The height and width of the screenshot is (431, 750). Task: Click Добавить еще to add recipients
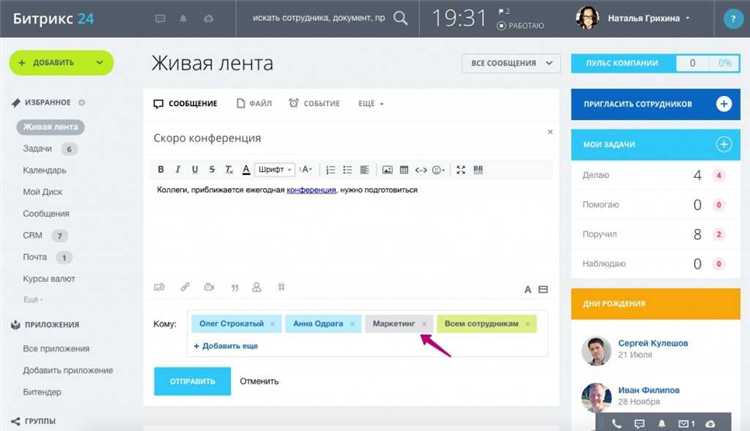(226, 346)
